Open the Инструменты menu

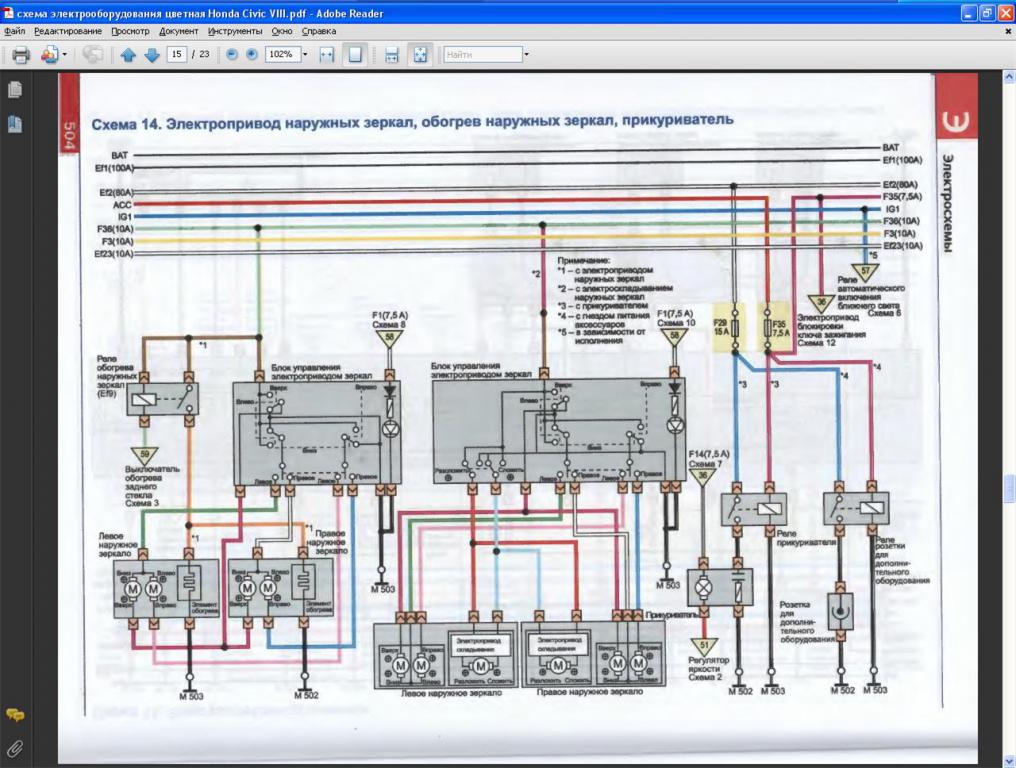pos(235,31)
